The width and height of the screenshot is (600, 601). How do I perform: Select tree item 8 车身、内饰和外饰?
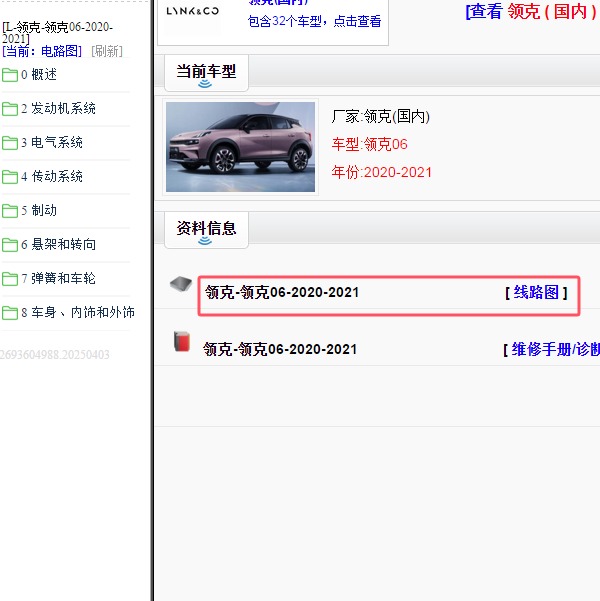point(78,312)
